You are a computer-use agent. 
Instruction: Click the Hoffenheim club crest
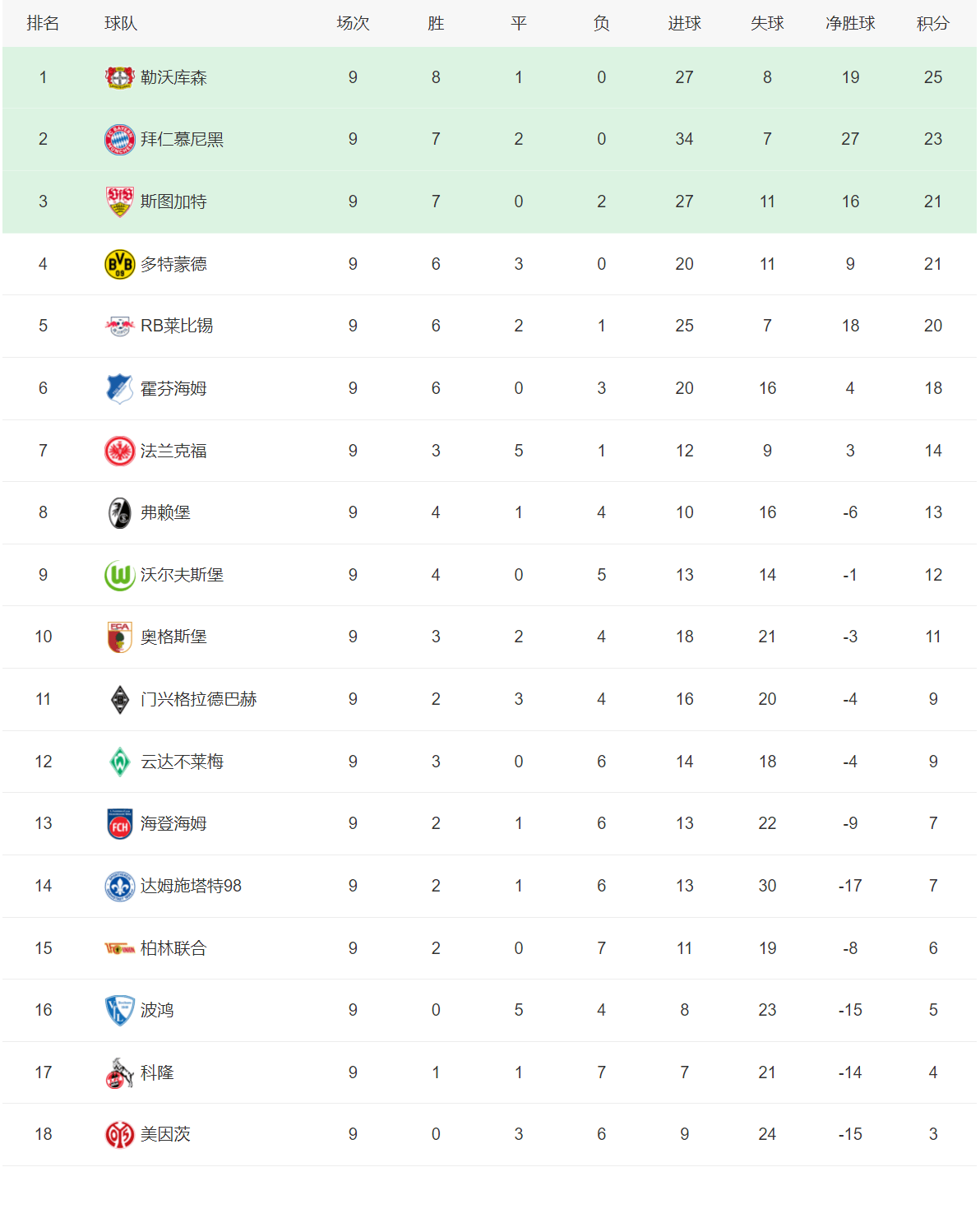120,388
